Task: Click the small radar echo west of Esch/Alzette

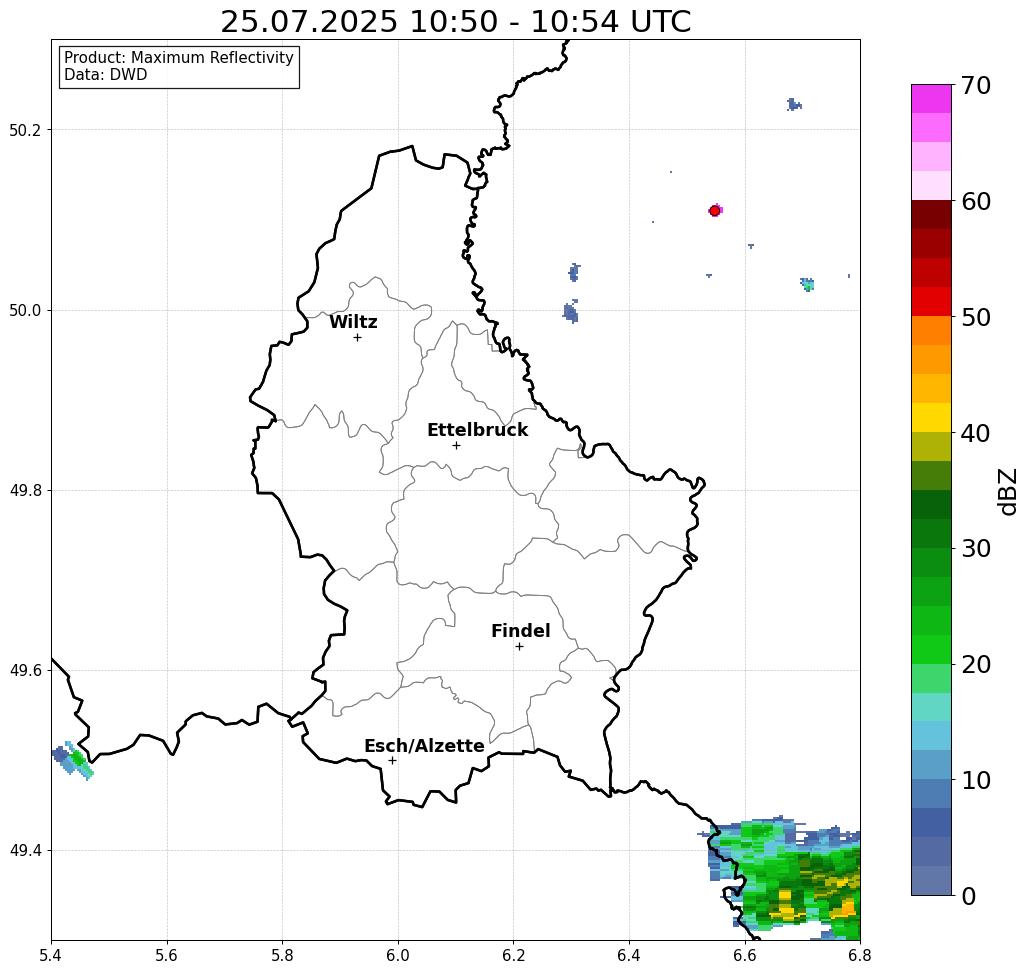Action: (73, 760)
